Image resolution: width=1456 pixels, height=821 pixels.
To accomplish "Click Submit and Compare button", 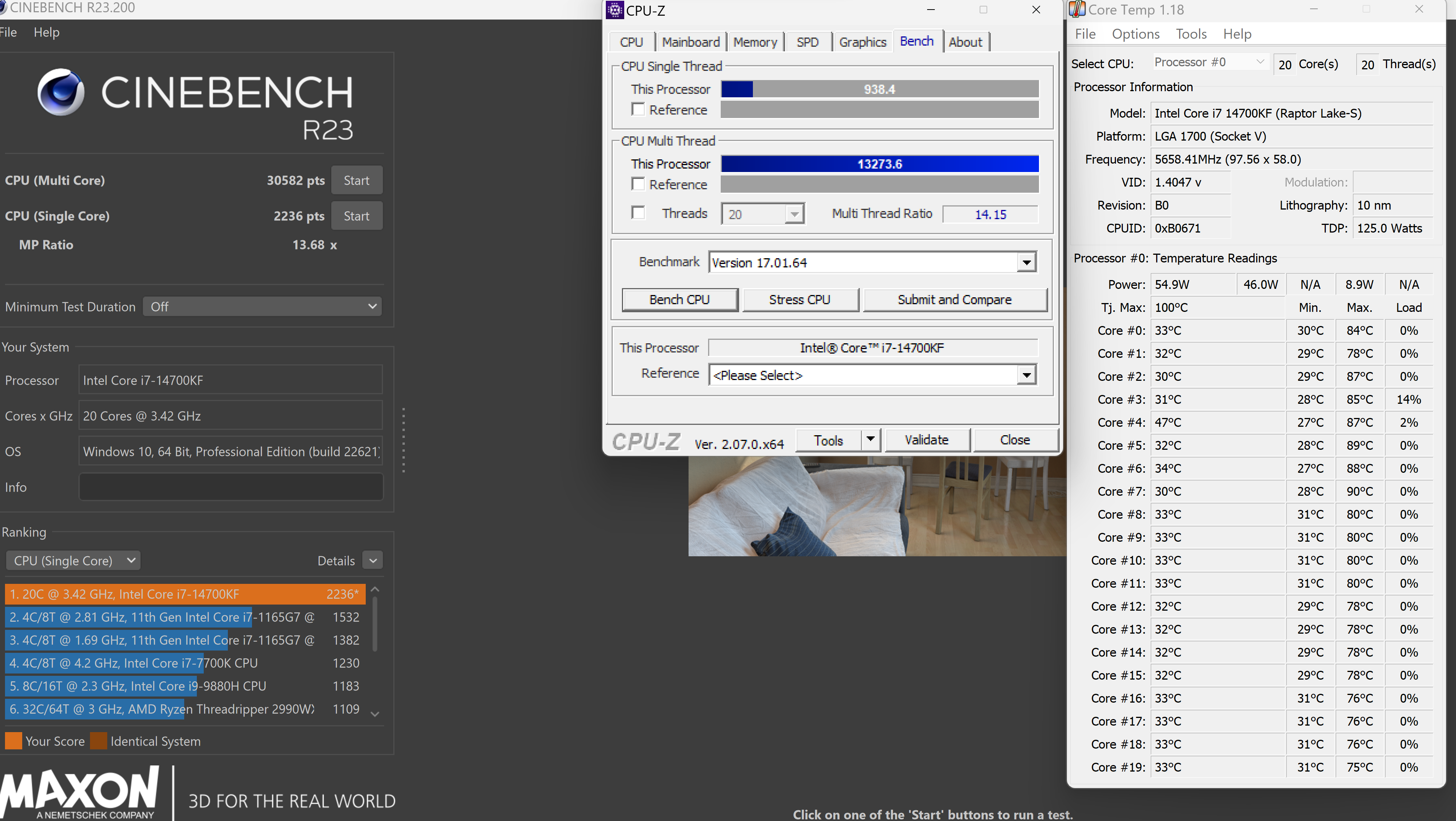I will coord(955,299).
